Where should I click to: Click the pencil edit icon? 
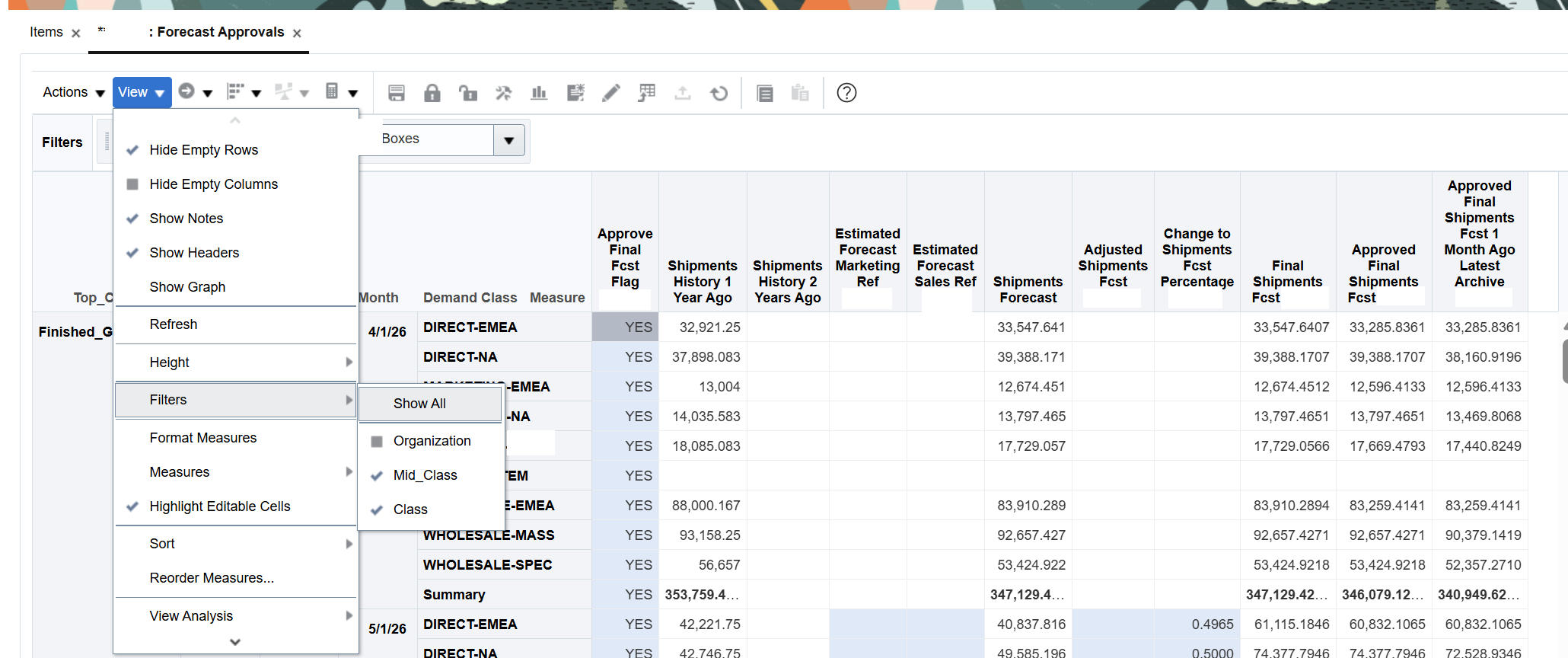point(610,93)
